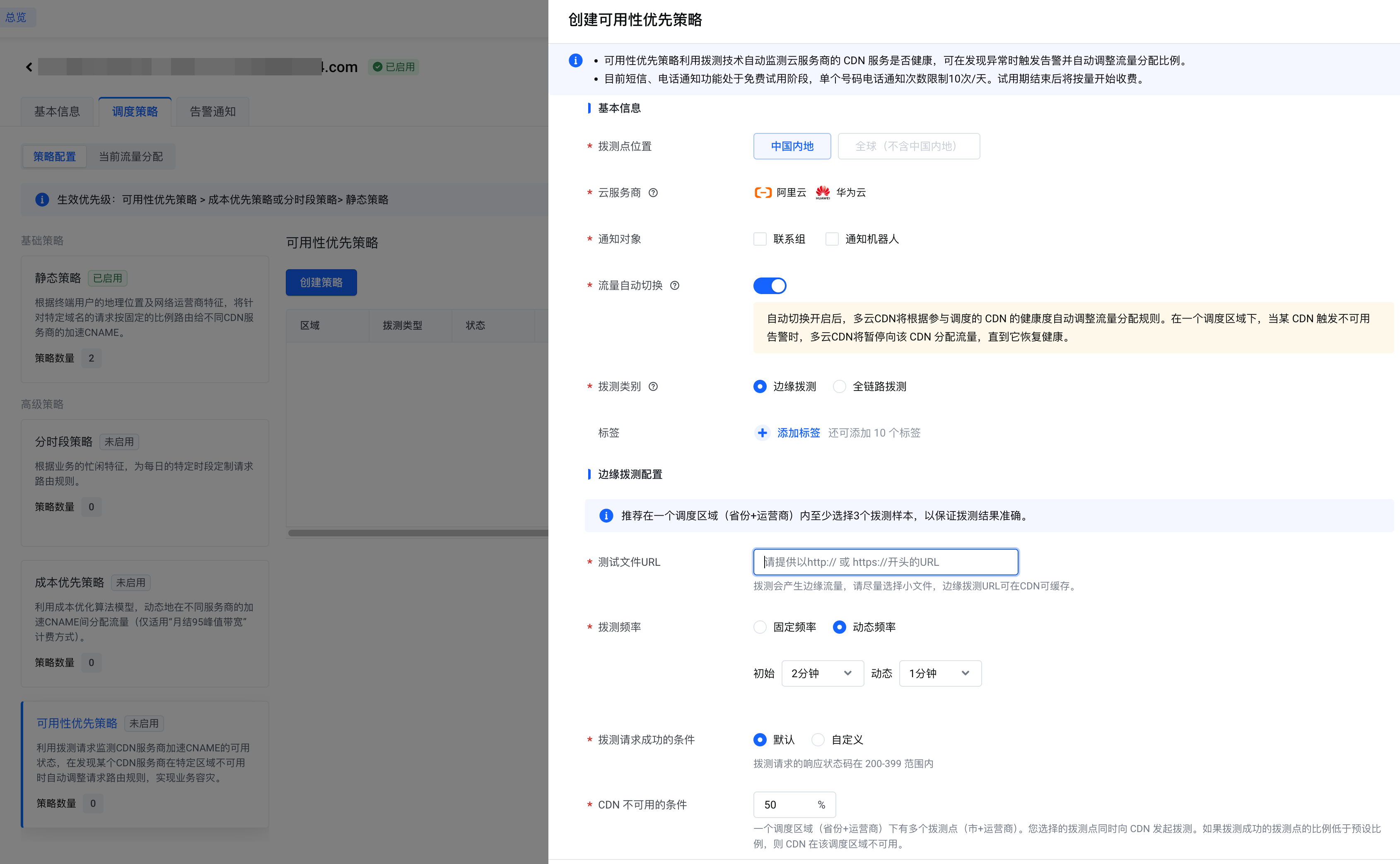Click the help icon beside 流量自动切换
Image resolution: width=1400 pixels, height=864 pixels.
(x=674, y=285)
